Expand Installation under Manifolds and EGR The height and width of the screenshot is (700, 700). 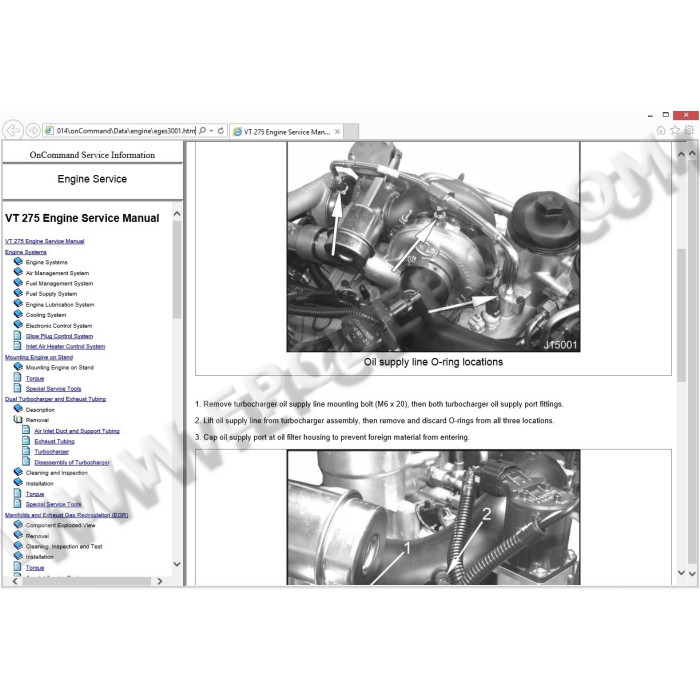click(18, 556)
